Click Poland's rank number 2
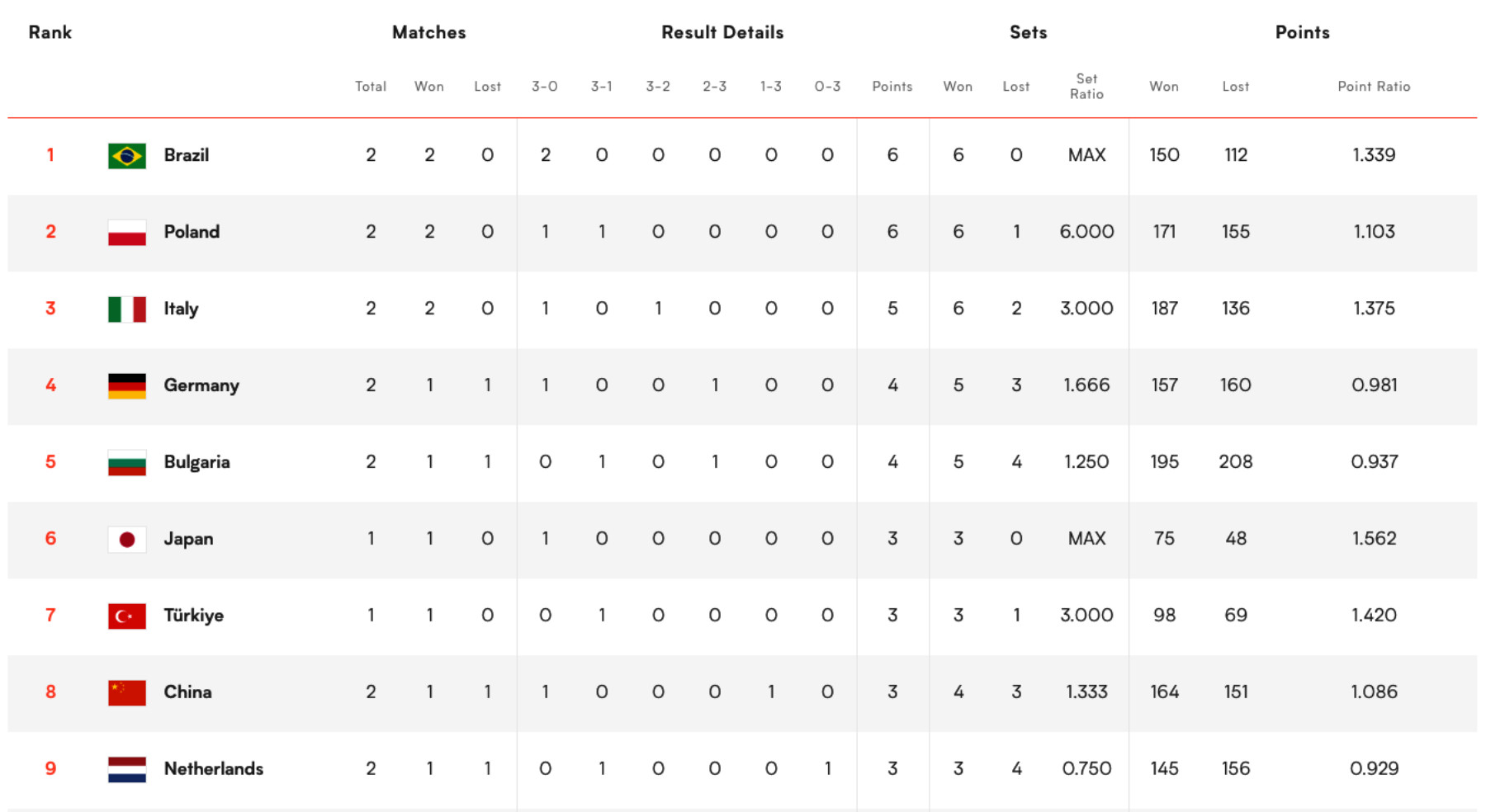 coord(50,232)
